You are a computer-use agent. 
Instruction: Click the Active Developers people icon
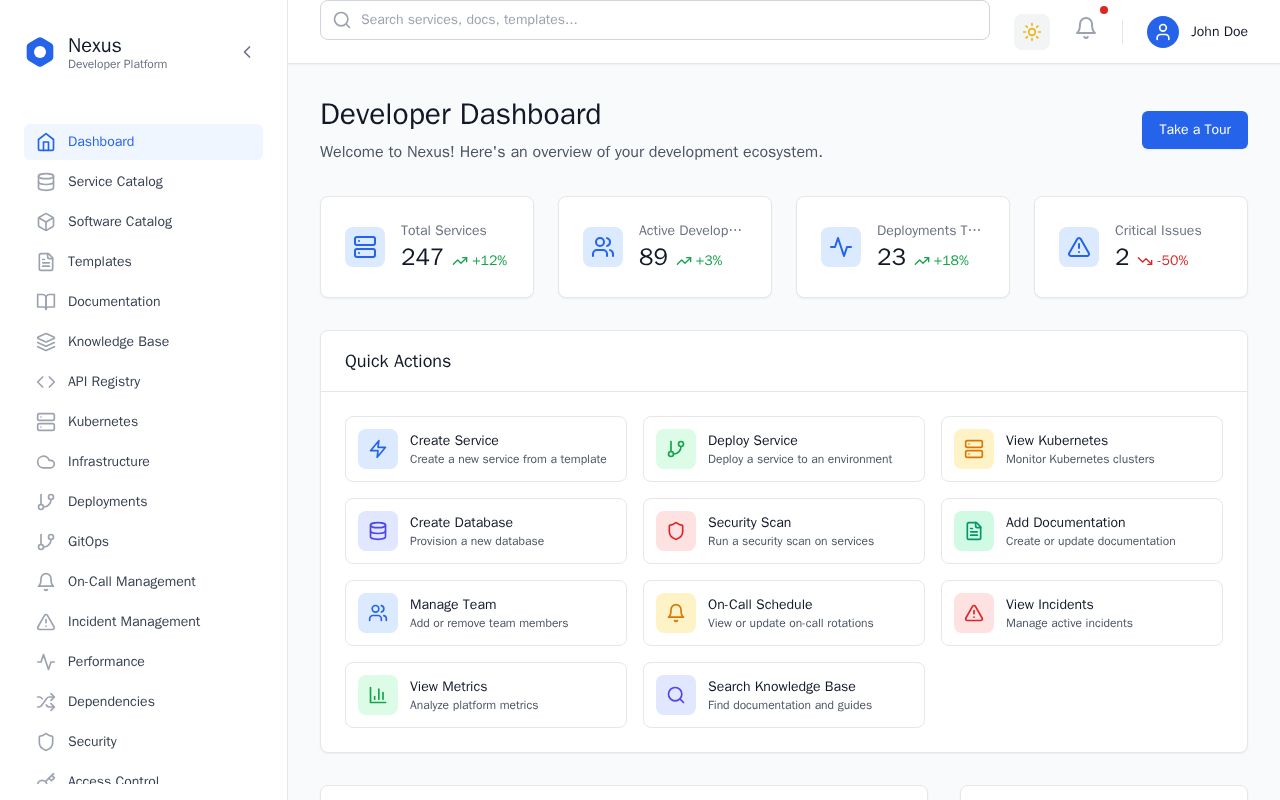603,247
